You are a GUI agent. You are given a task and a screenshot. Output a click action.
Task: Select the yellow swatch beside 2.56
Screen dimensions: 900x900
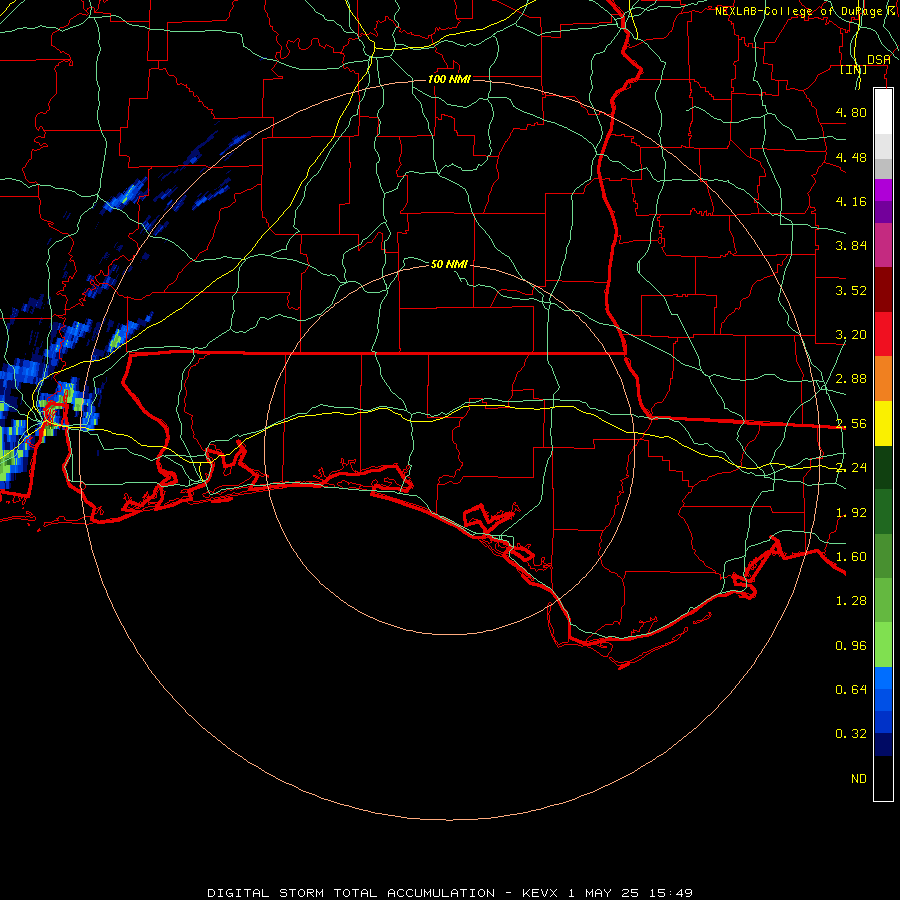(883, 423)
